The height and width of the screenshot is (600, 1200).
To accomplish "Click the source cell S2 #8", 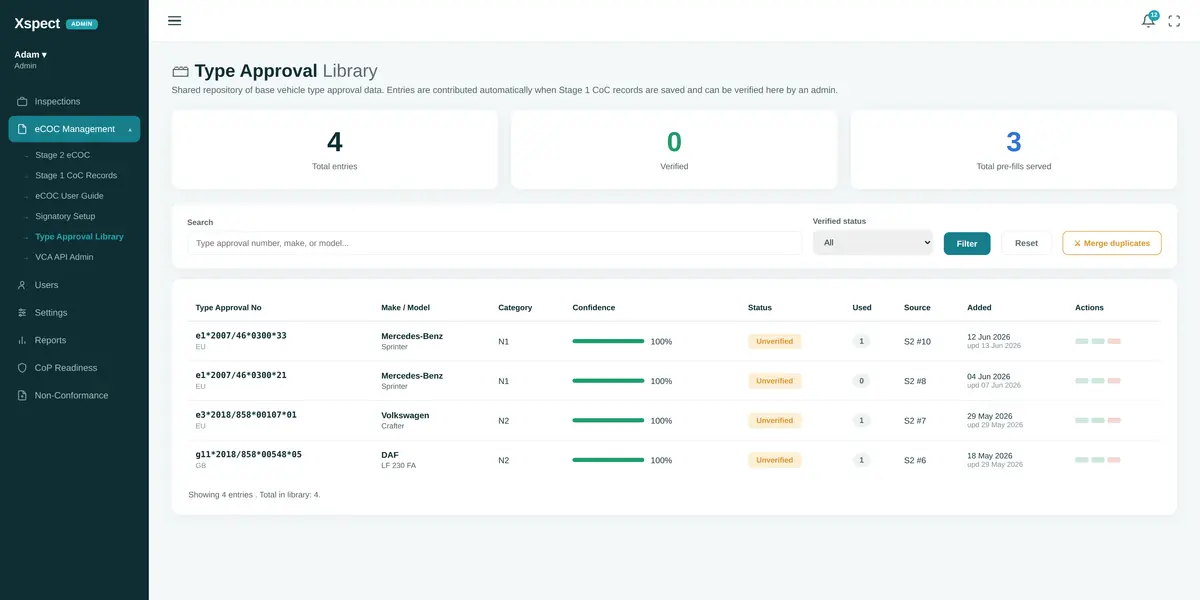I will (x=915, y=381).
